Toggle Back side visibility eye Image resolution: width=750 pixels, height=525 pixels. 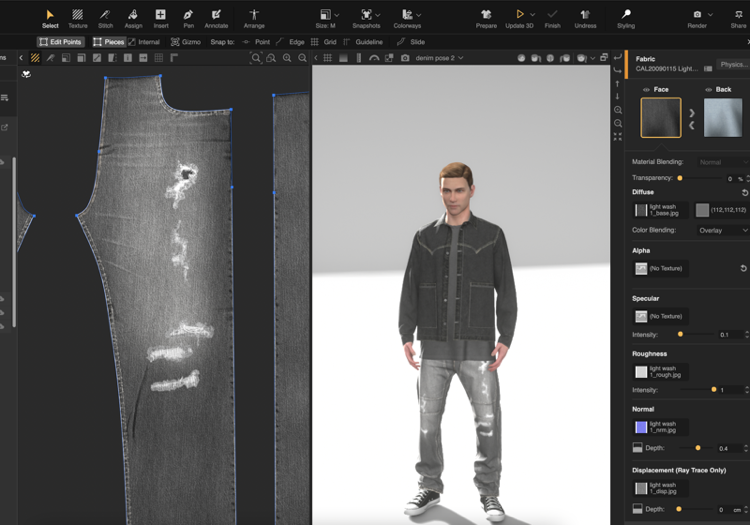click(708, 89)
